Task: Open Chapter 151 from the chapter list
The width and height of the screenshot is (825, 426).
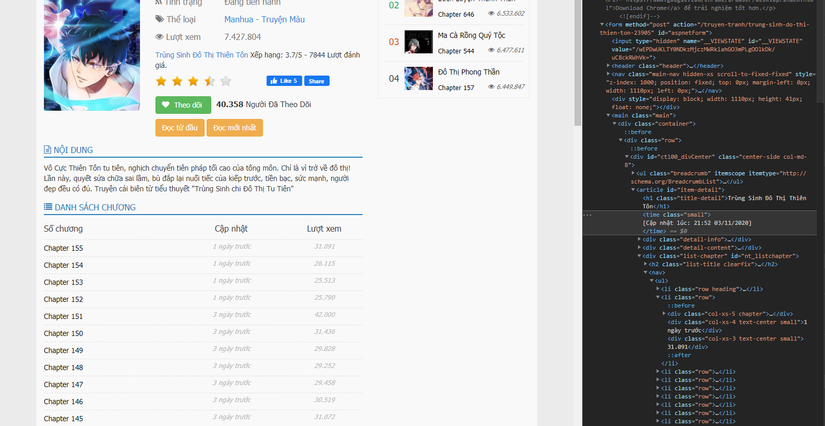Action: click(63, 317)
